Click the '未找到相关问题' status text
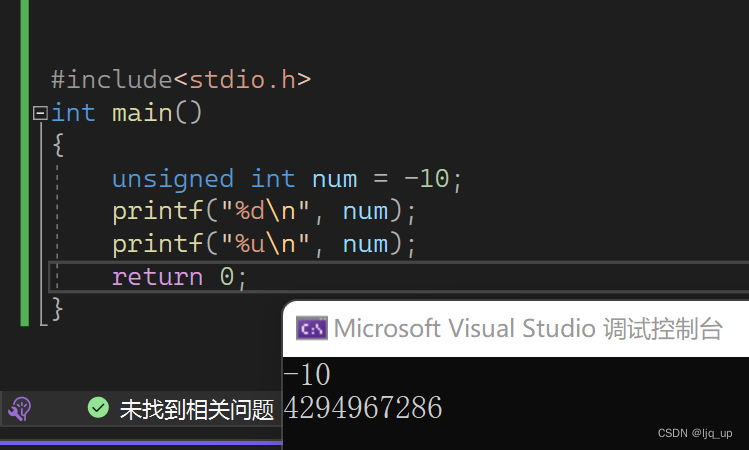This screenshot has width=749, height=450. tap(196, 409)
